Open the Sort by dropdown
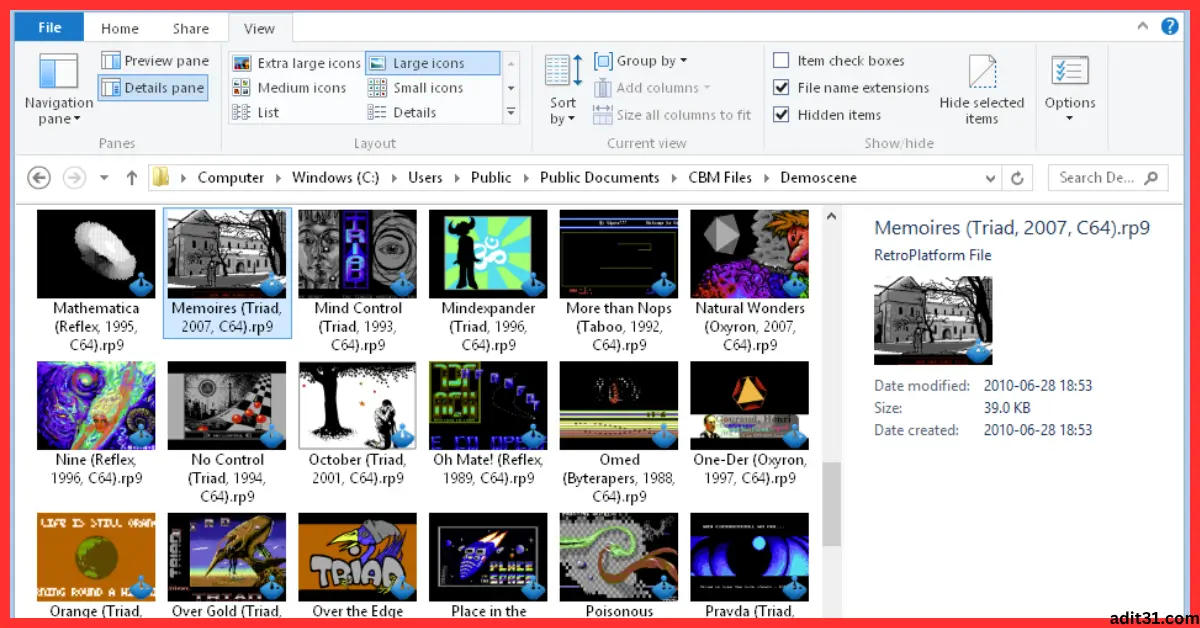 [x=563, y=89]
